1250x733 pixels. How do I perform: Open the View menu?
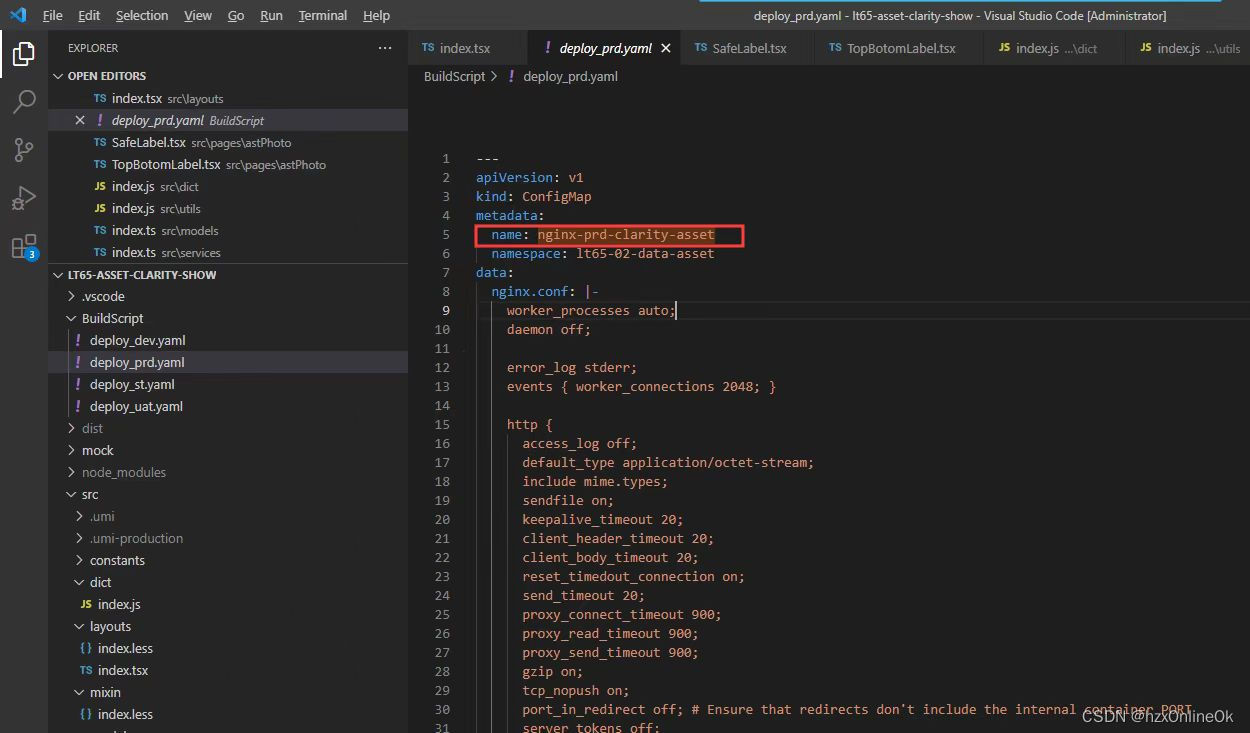(198, 15)
